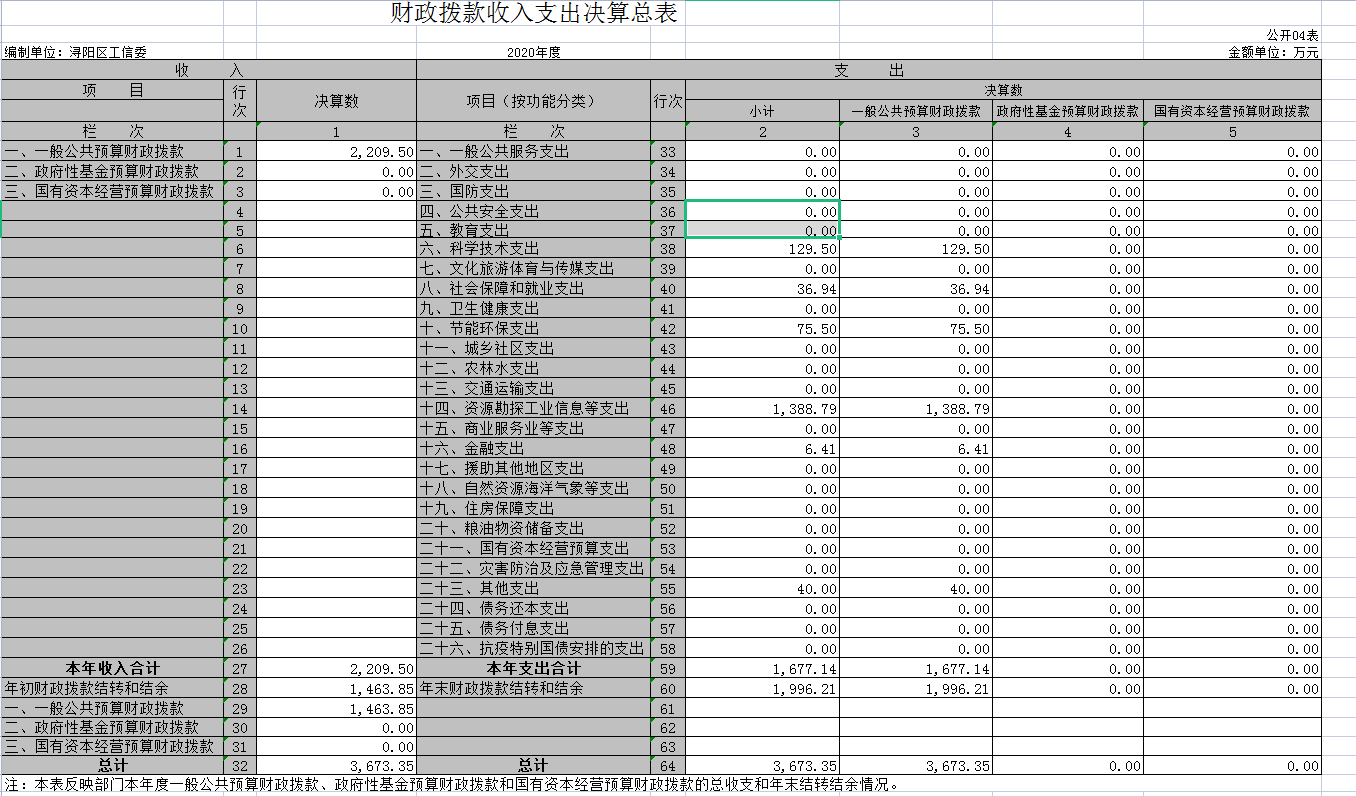The height and width of the screenshot is (796, 1356).
Task: Select the 年末财政拨款结转和结余 cell
Action: pyautogui.click(x=501, y=688)
